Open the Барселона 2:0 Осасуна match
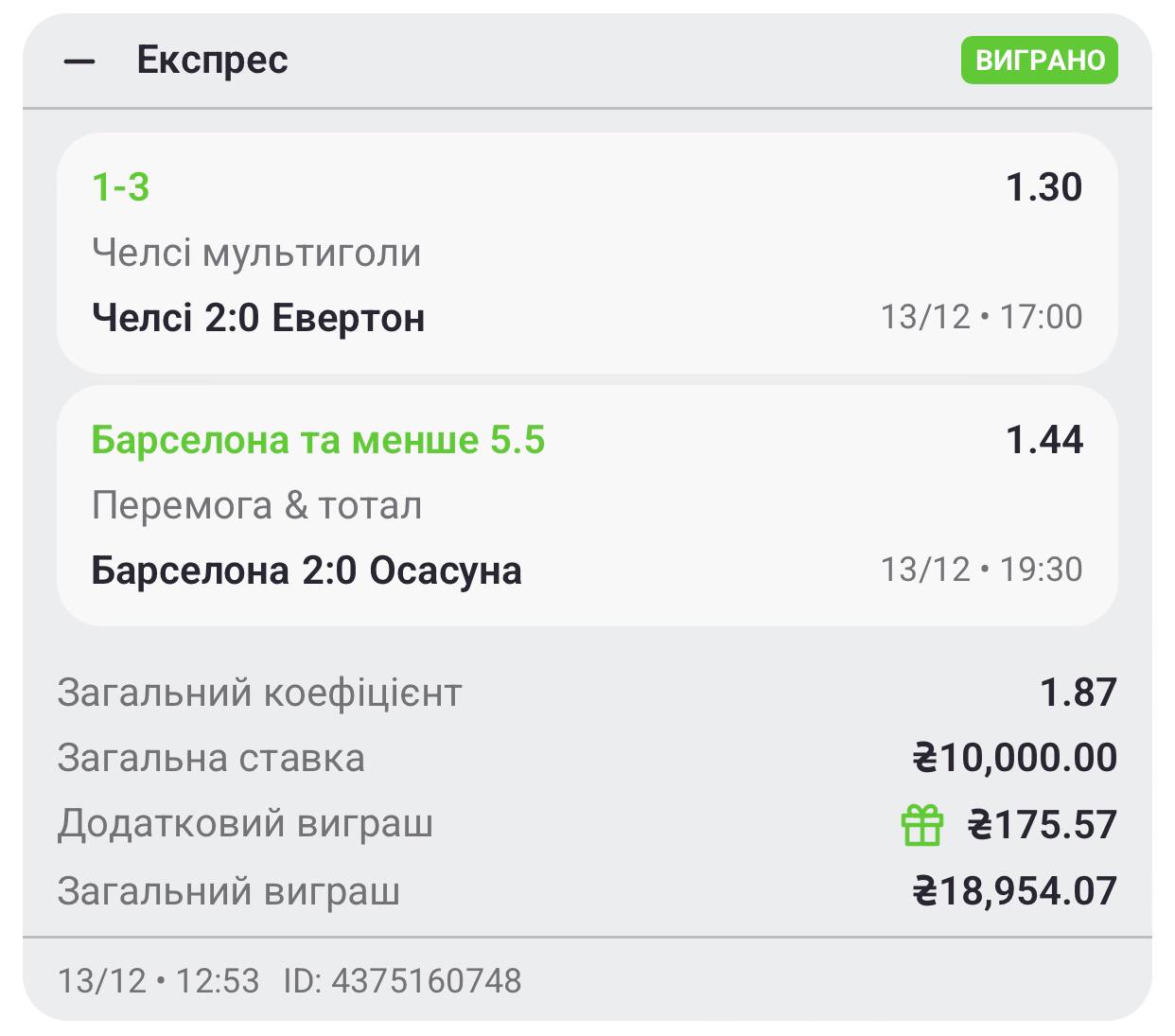This screenshot has height=1036, width=1175. pyautogui.click(x=307, y=571)
